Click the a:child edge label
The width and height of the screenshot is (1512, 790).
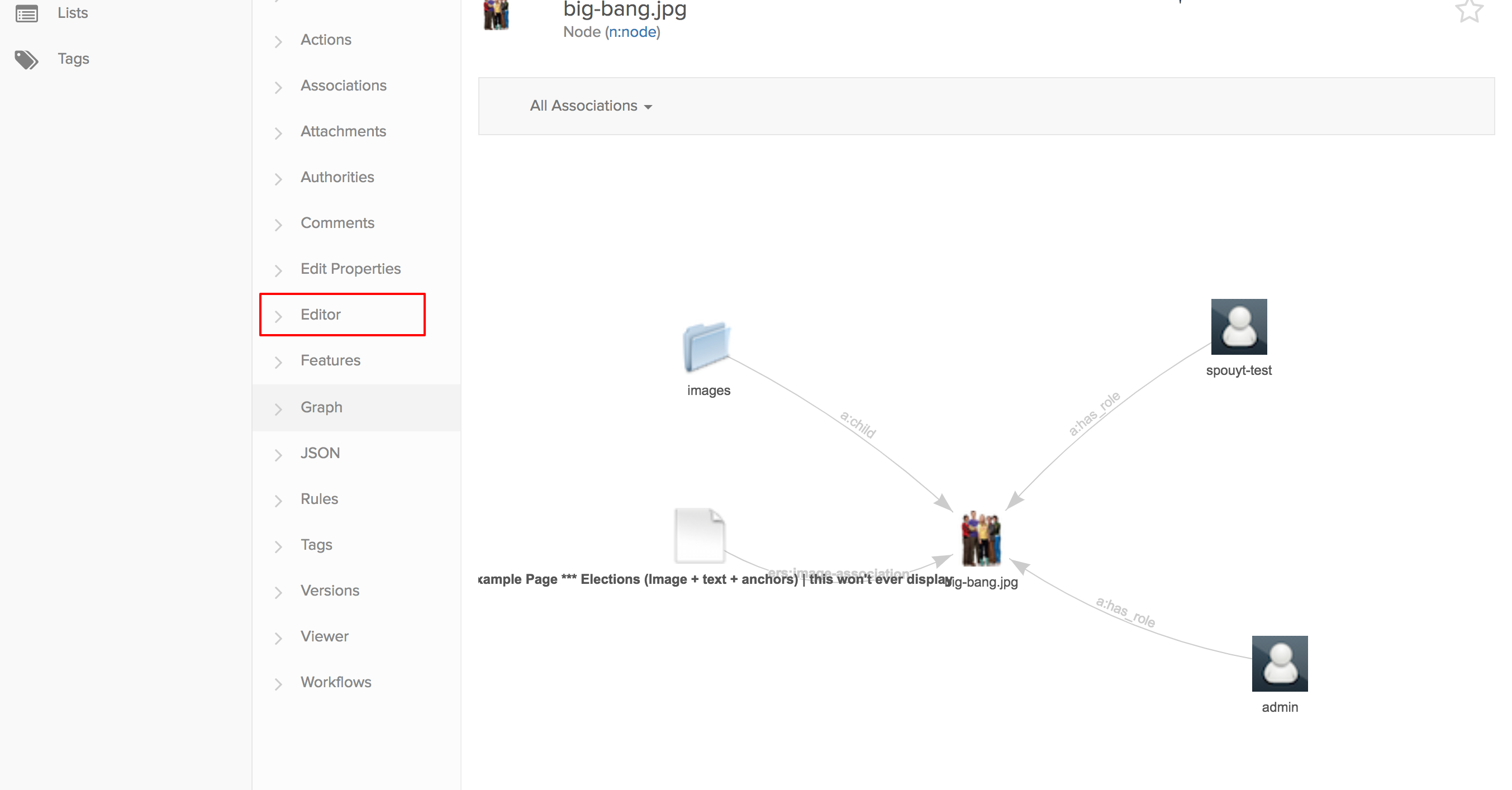click(858, 425)
